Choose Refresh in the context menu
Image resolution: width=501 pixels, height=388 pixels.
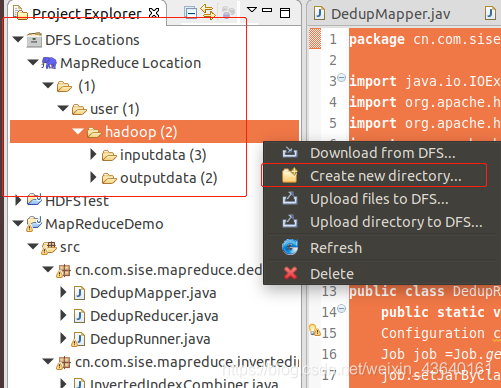pos(336,248)
